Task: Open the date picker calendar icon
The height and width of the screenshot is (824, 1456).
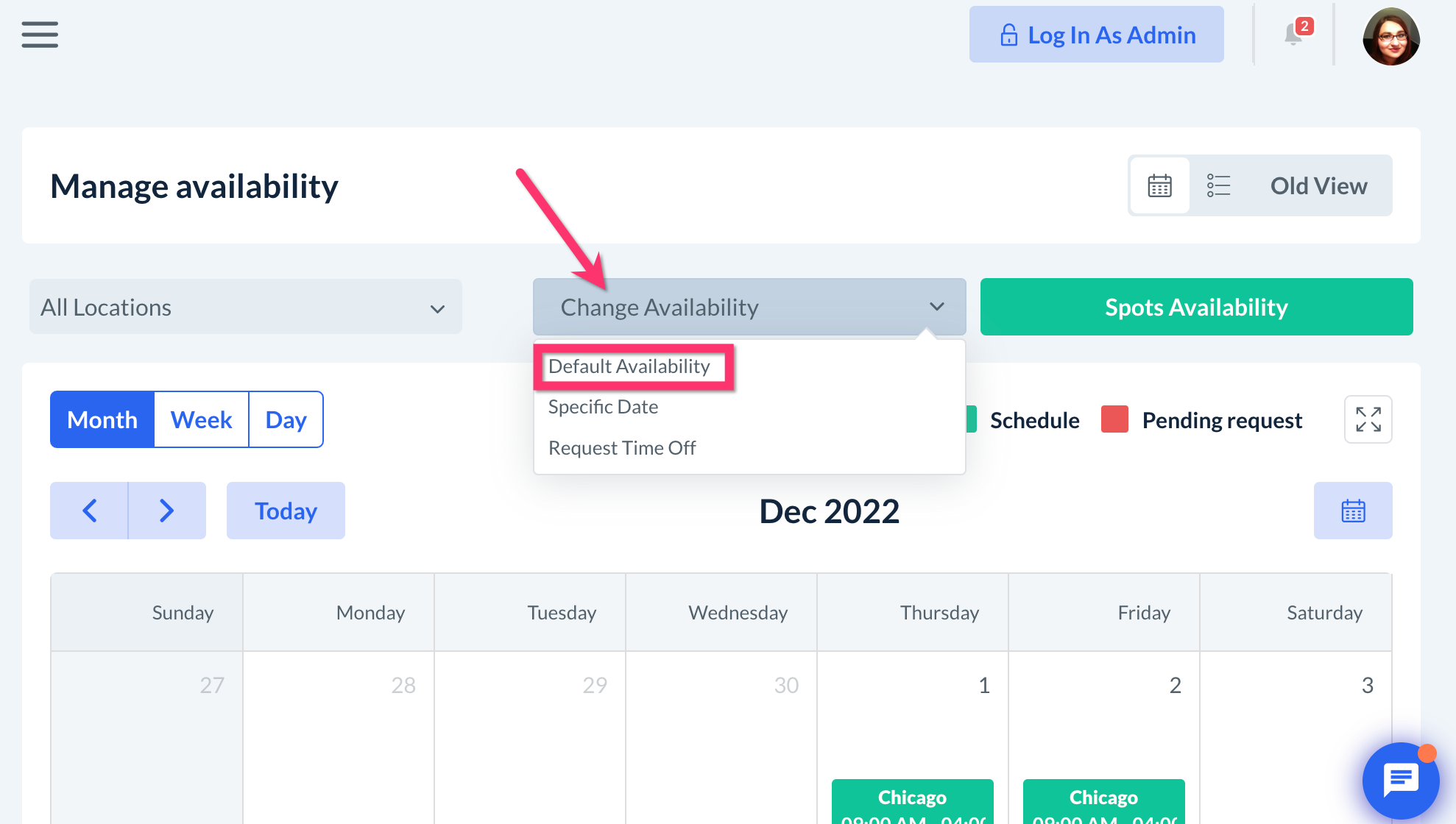Action: (1352, 511)
